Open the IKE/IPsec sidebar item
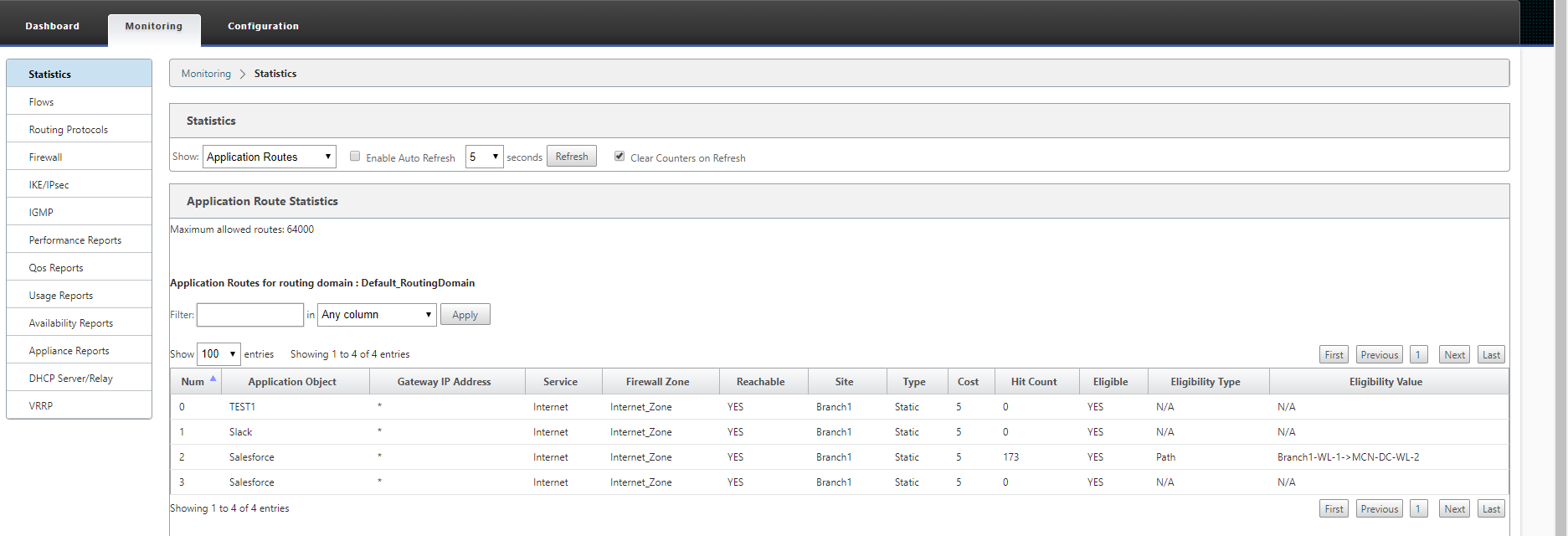This screenshot has width=1568, height=536. click(79, 184)
